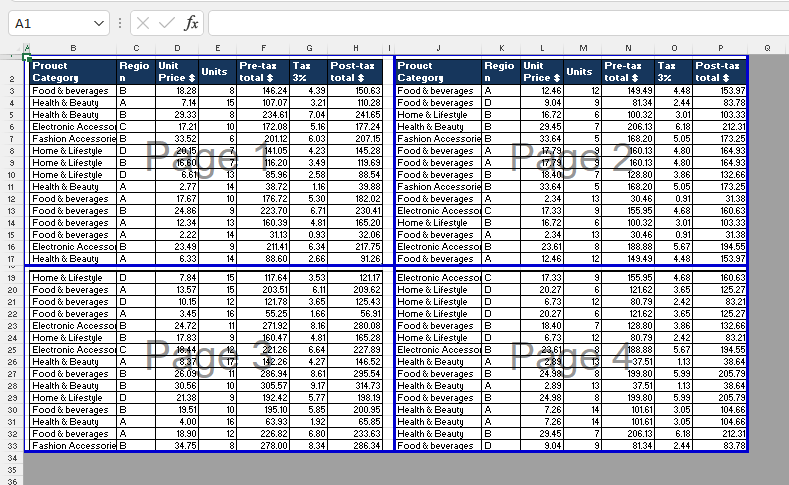Click the three-dot handle beside the Name Box

pyautogui.click(x=120, y=23)
